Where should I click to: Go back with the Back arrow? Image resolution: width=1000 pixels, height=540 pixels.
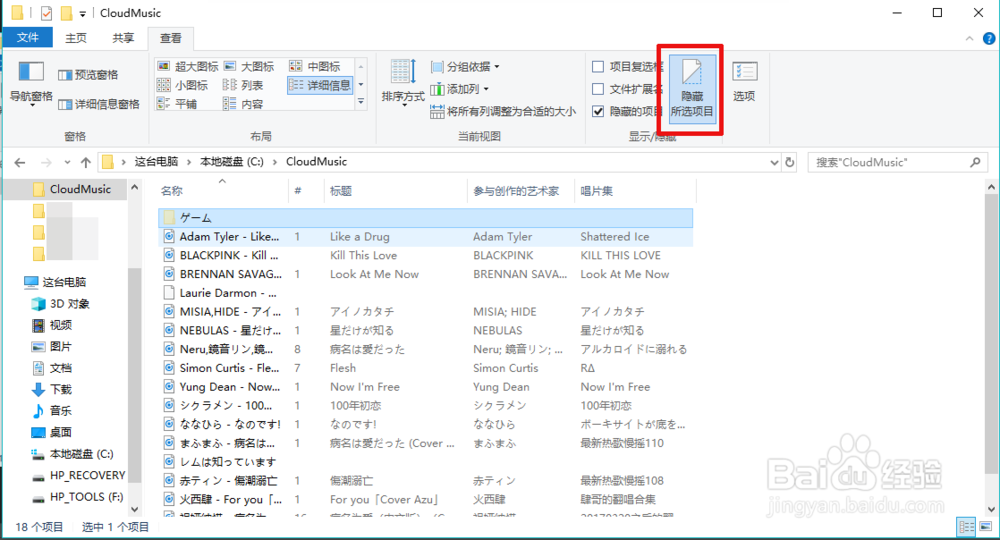(x=20, y=163)
